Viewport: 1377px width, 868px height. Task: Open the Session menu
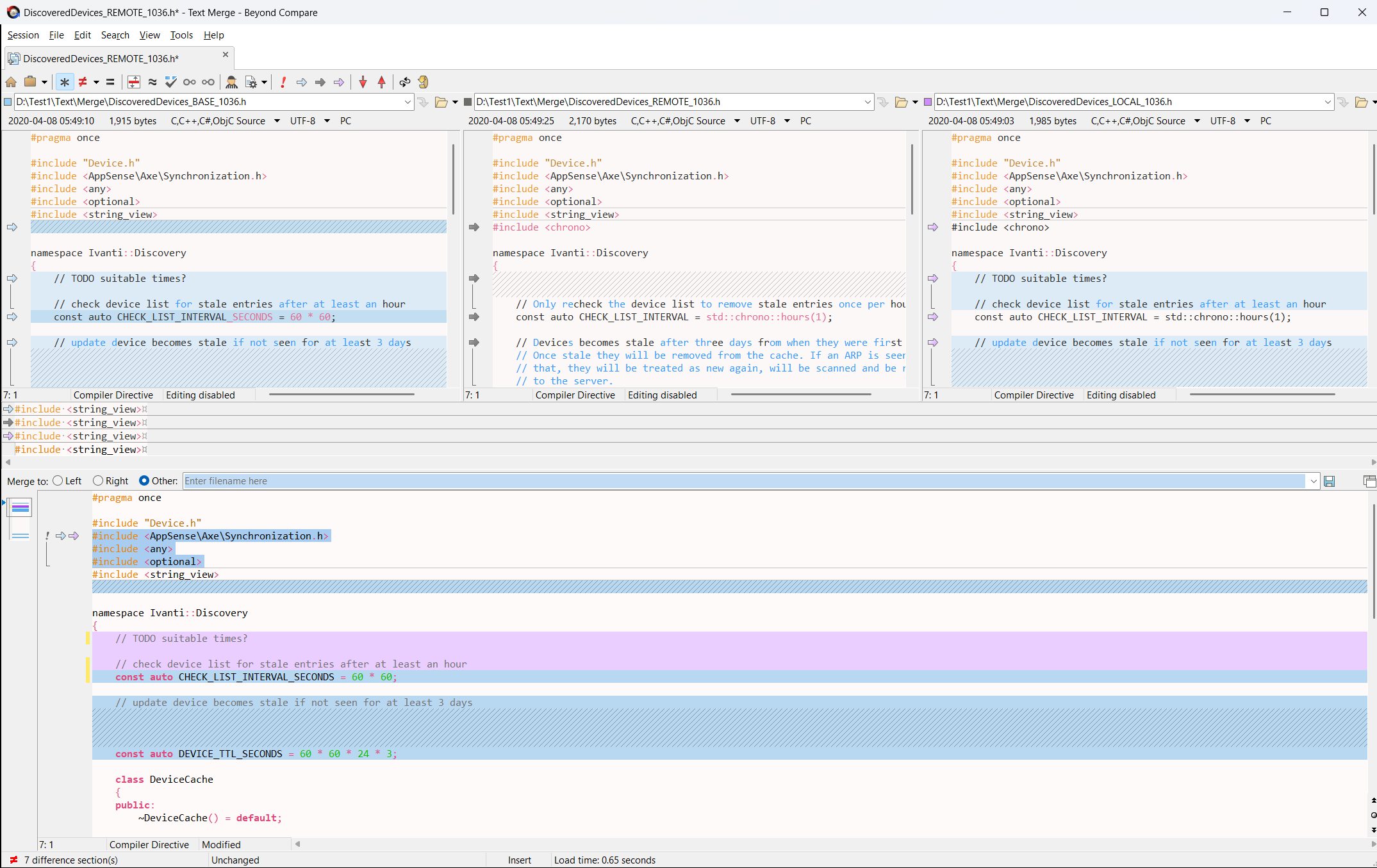(23, 35)
